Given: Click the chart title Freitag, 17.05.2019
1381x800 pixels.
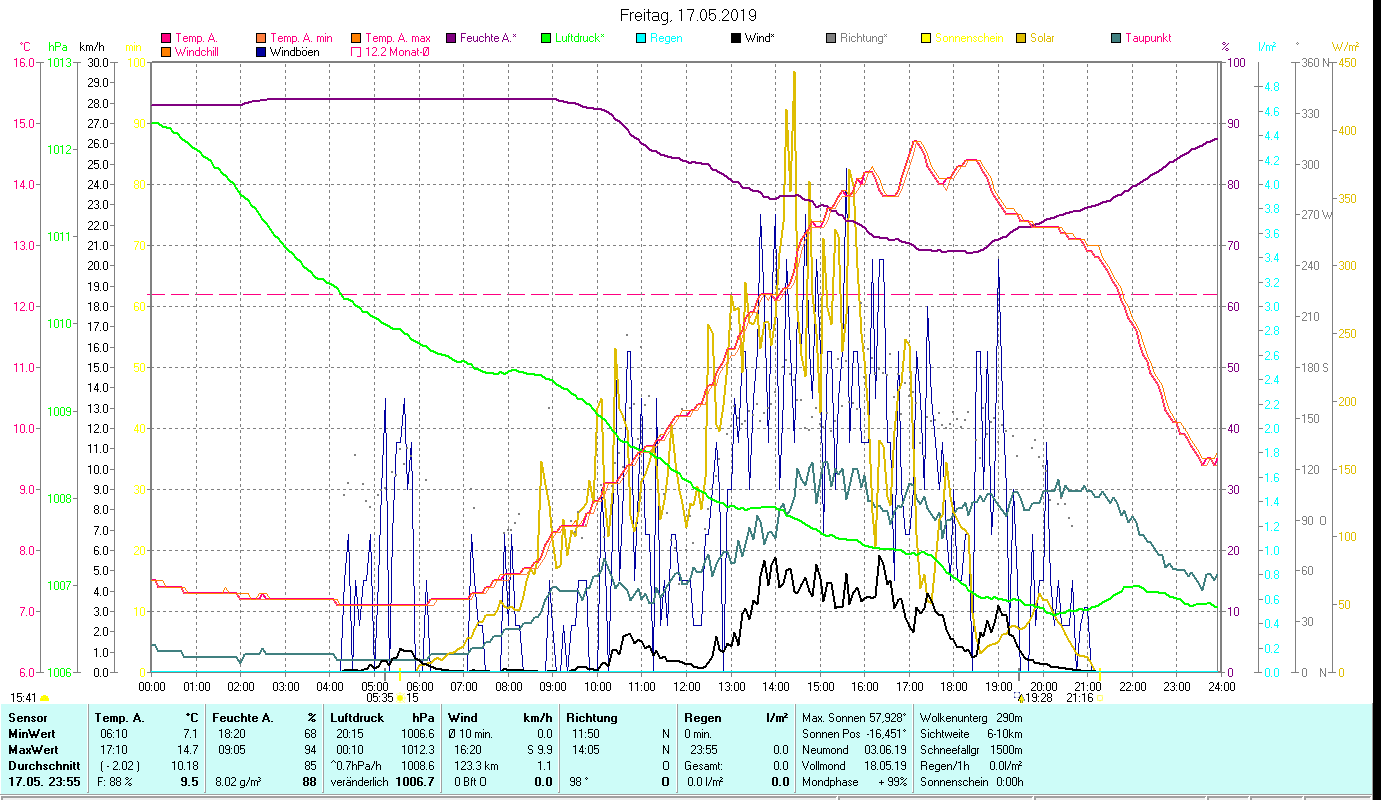Looking at the screenshot, I should [x=688, y=16].
